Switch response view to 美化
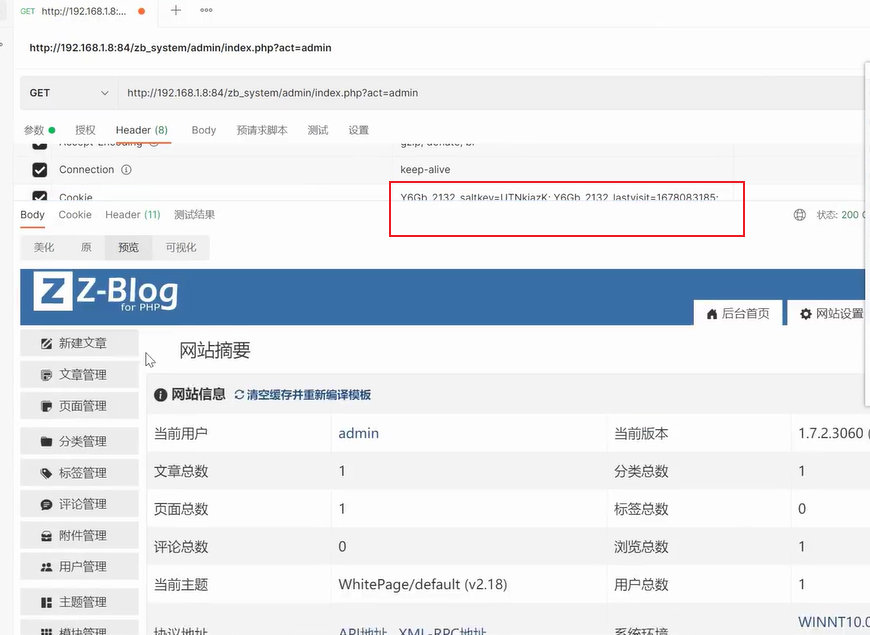Screen dimensions: 870x635 click(44, 248)
